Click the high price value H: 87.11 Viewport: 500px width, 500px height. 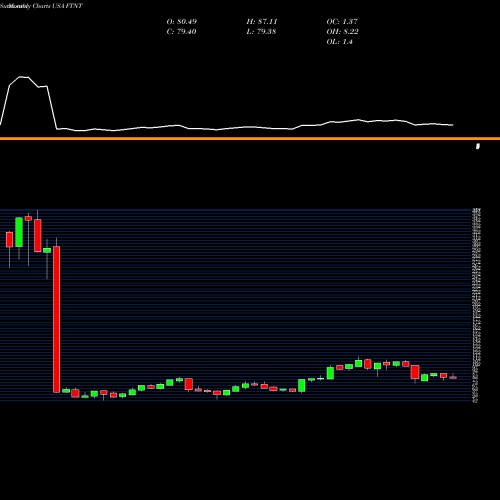point(262,22)
